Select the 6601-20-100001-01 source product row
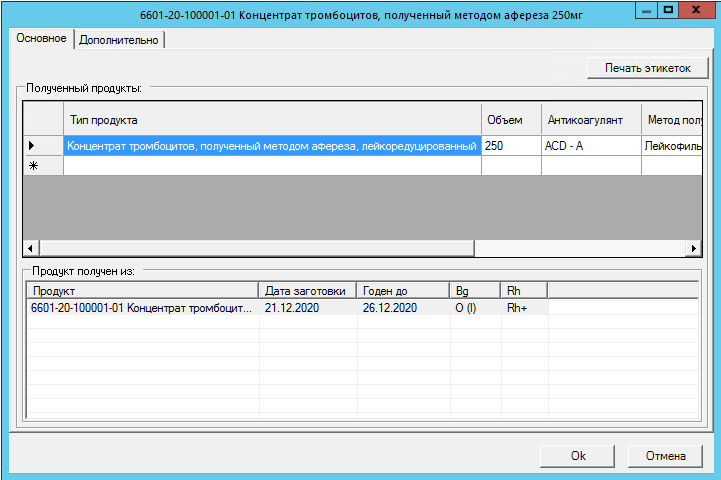Image resolution: width=721 pixels, height=480 pixels. tap(140, 308)
